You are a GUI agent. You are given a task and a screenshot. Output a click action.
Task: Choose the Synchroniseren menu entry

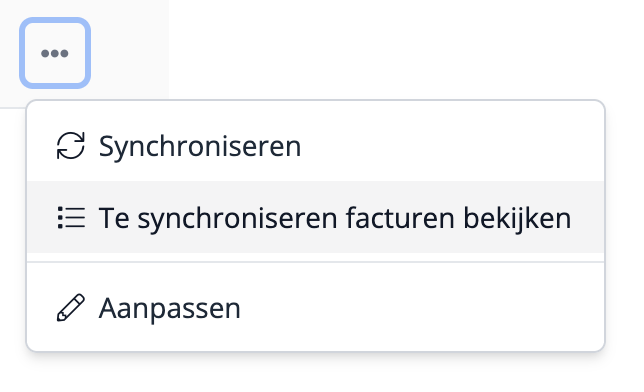[x=315, y=145]
